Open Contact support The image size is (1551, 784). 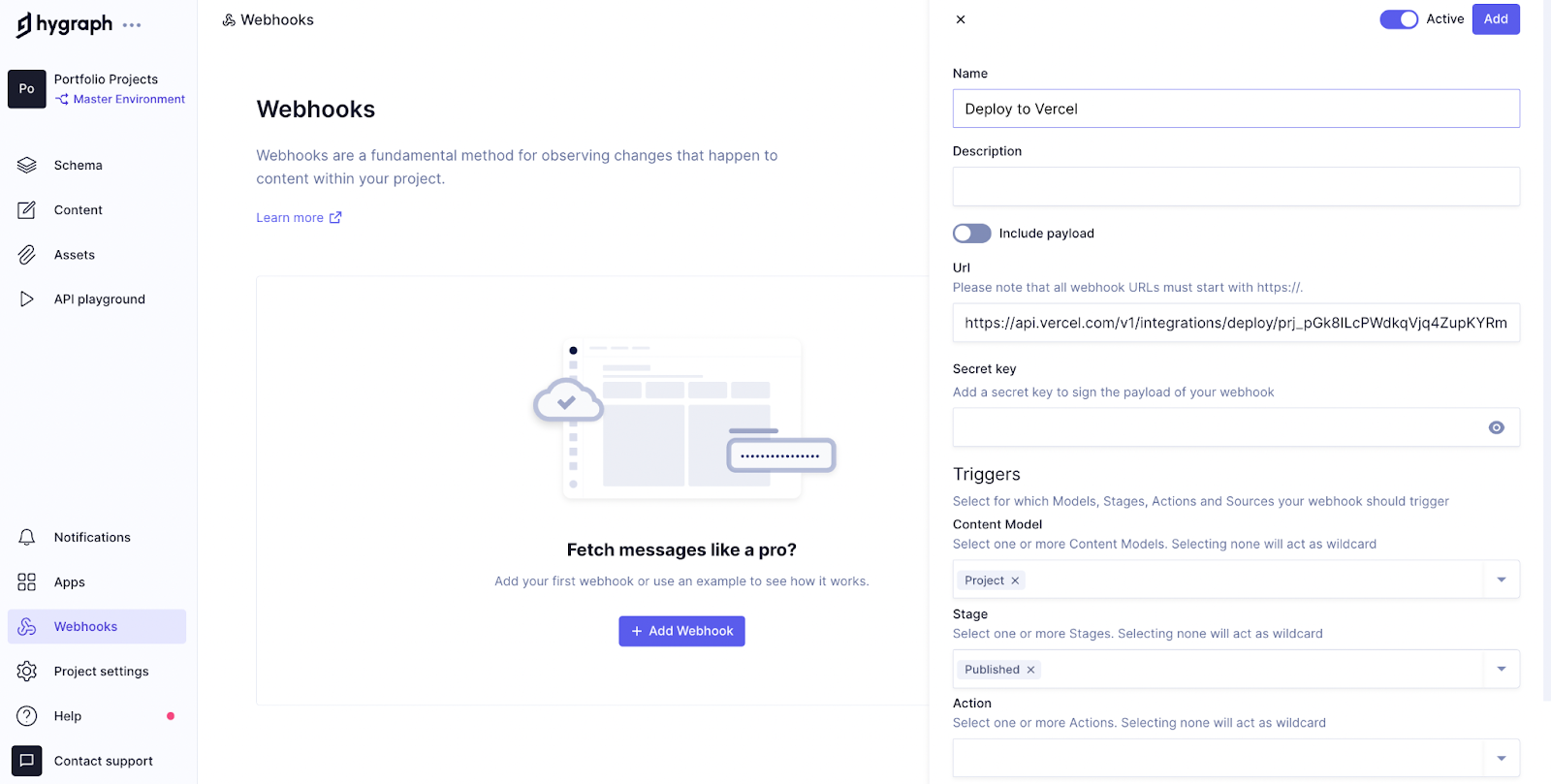[97, 761]
